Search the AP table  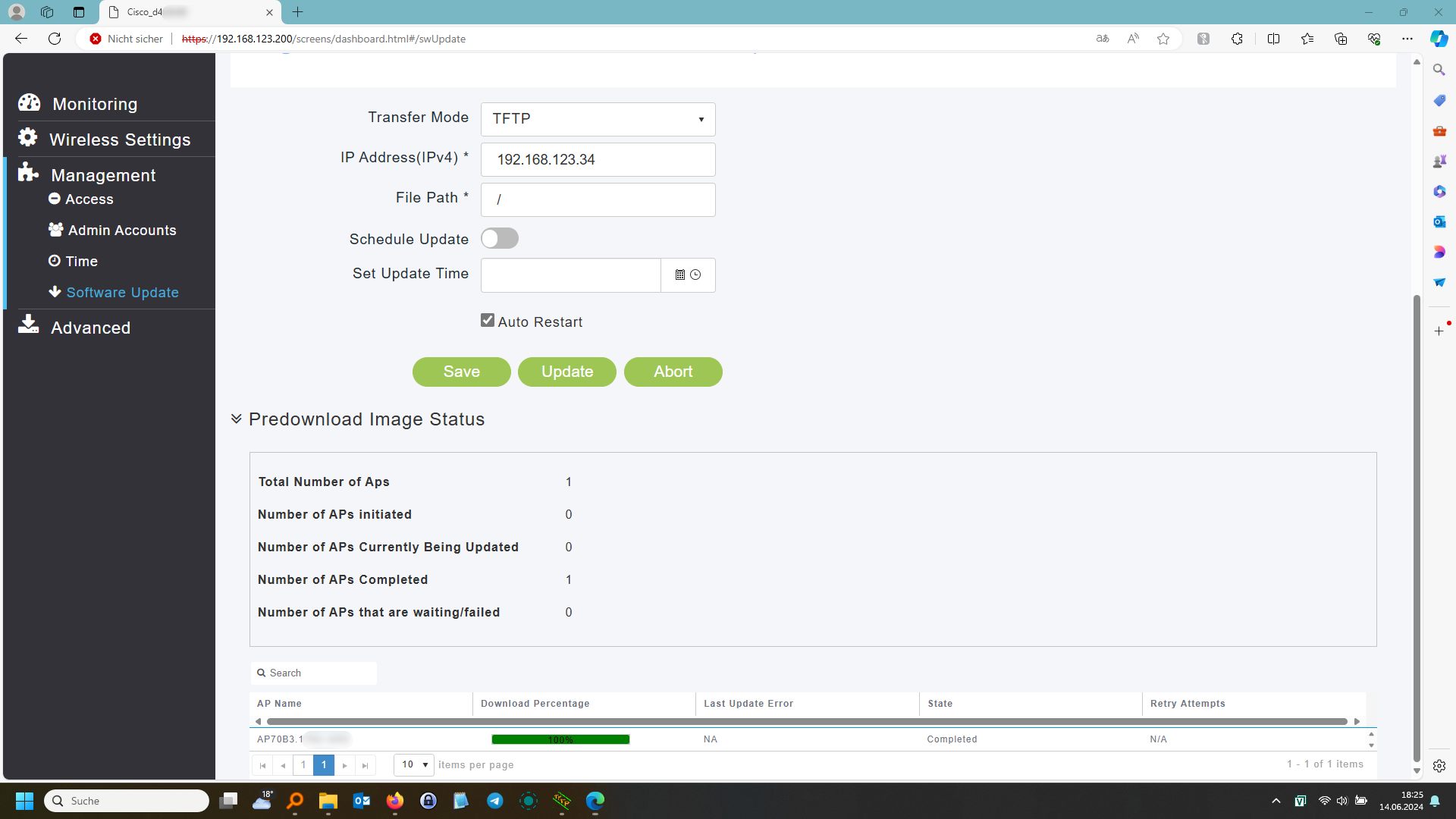point(314,673)
